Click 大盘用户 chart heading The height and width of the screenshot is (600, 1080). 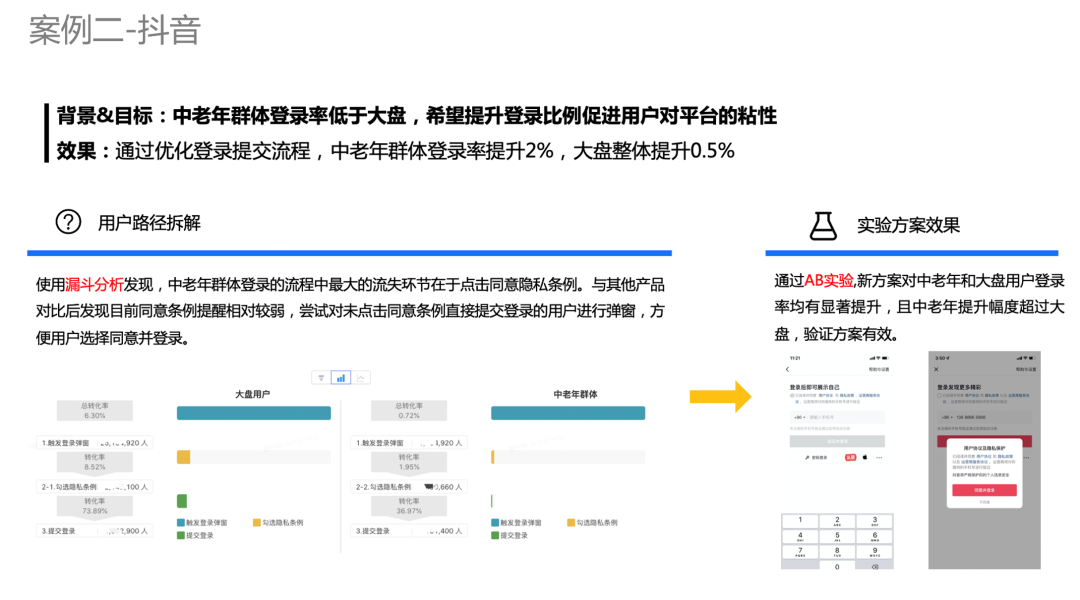click(253, 394)
